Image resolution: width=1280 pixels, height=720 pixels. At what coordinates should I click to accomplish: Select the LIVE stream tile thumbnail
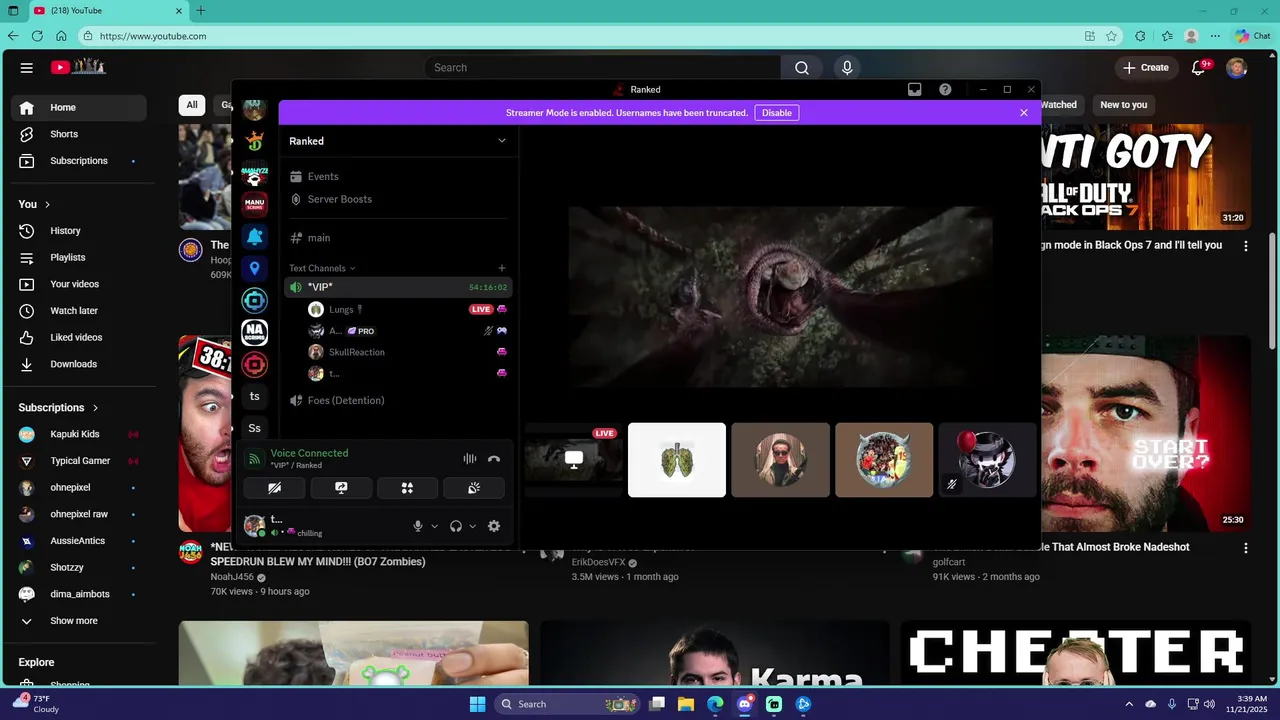[x=573, y=460]
